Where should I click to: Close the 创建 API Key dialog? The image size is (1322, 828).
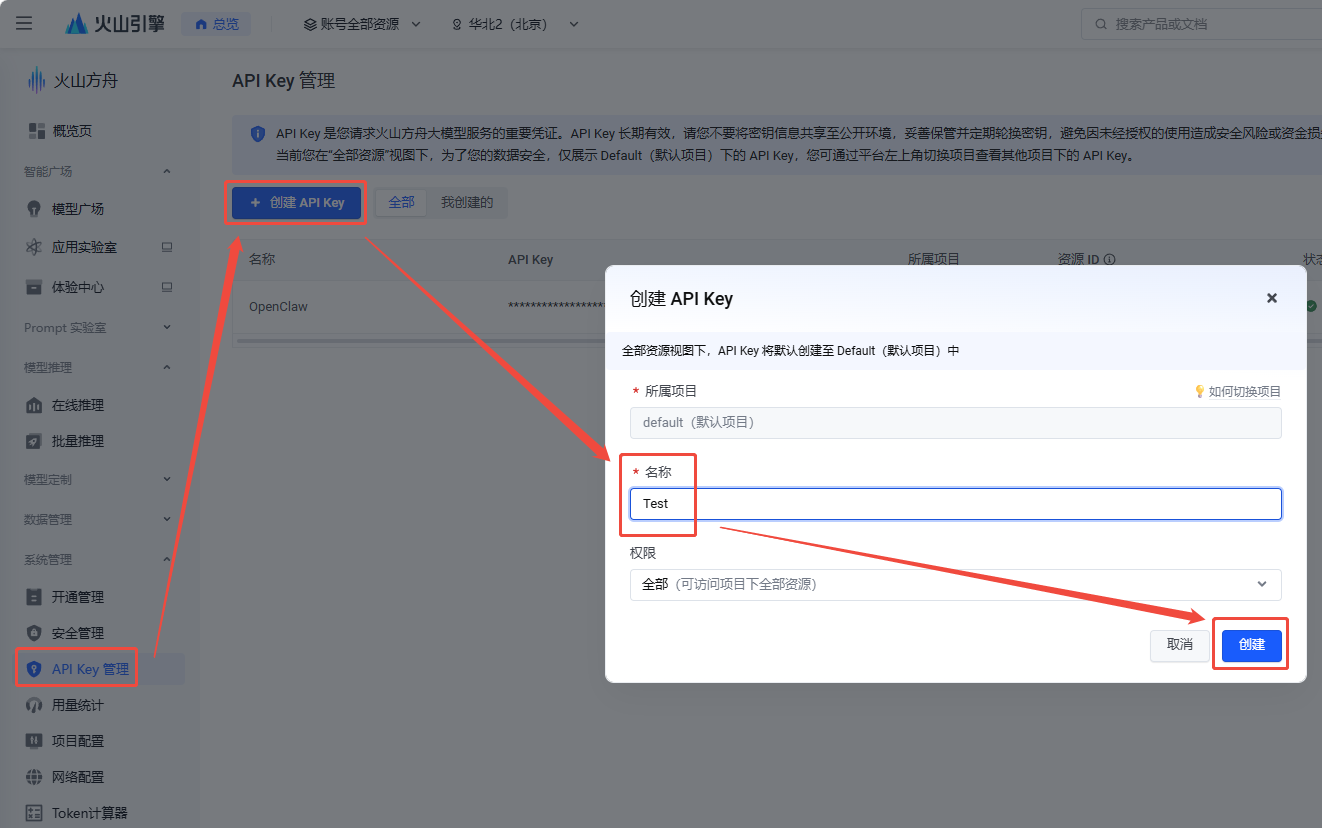click(x=1272, y=298)
